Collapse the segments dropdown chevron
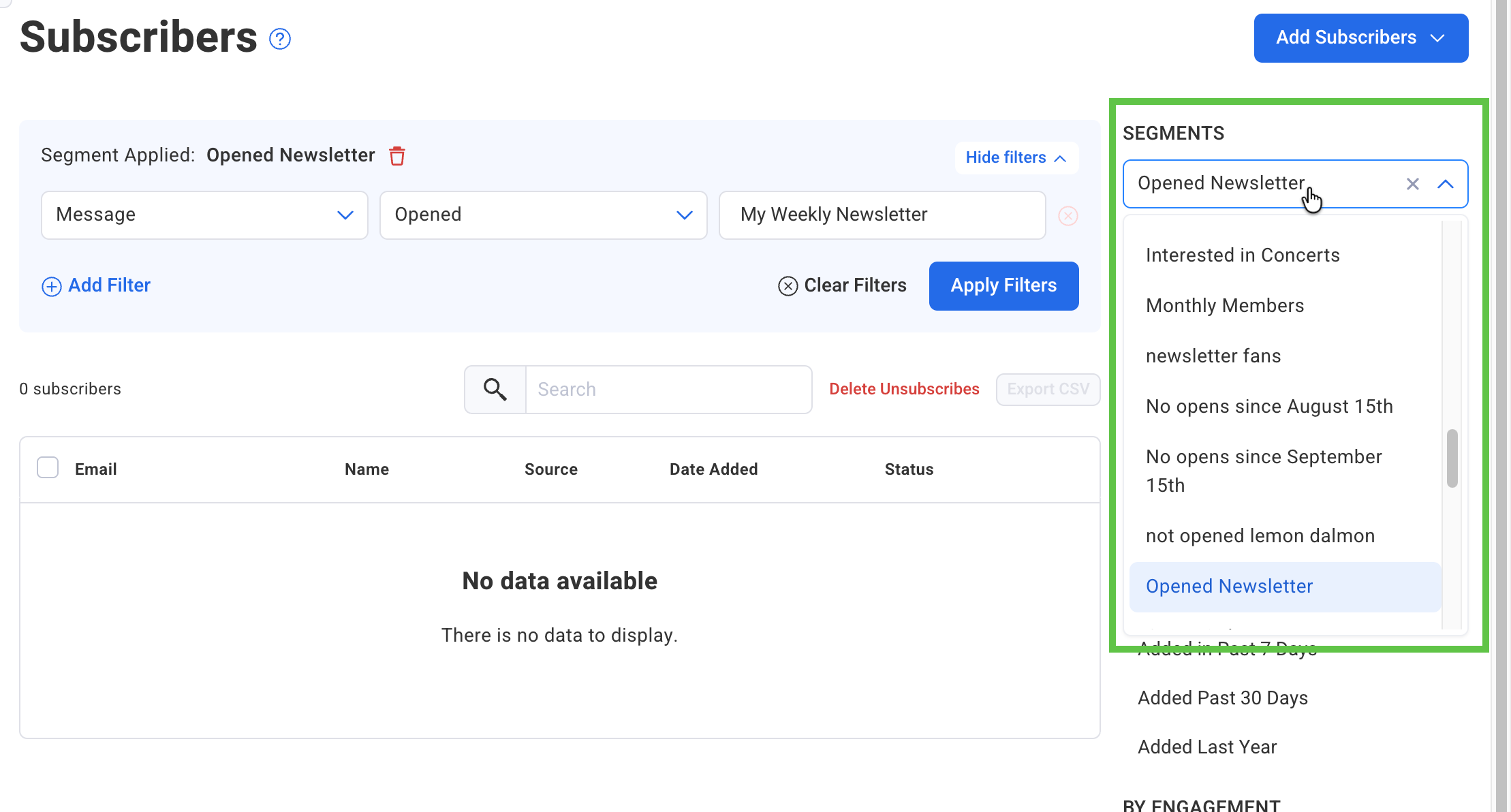This screenshot has height=812, width=1511. pyautogui.click(x=1446, y=184)
